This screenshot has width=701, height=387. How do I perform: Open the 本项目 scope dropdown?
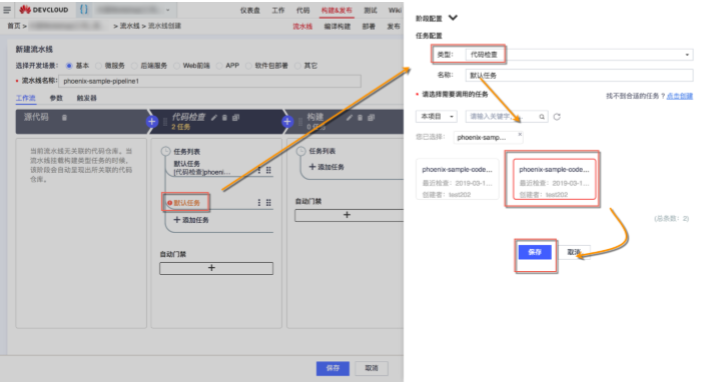[x=436, y=116]
